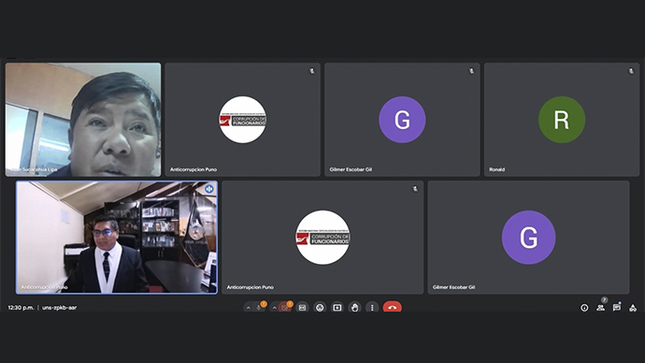Open the chat panel
This screenshot has width=645, height=363.
click(617, 308)
